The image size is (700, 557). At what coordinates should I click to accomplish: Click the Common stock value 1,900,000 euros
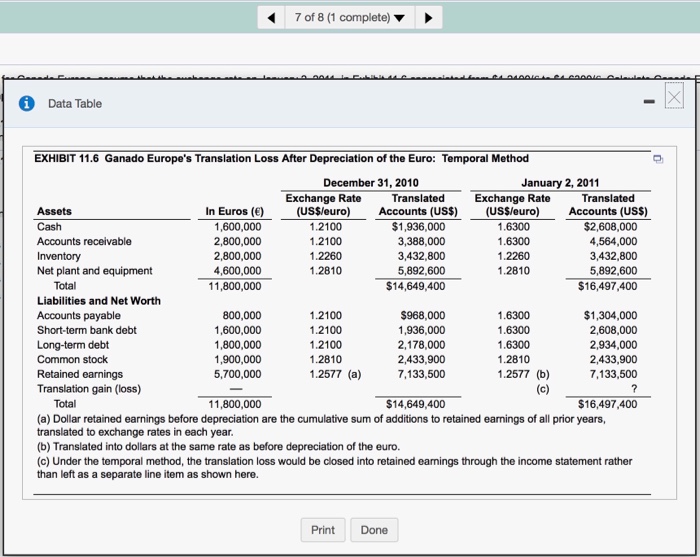(237, 360)
